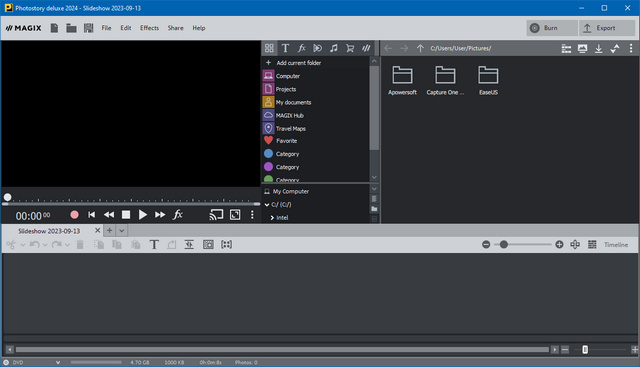Play the slideshow
Screen dimensions: 640x367
click(x=142, y=215)
